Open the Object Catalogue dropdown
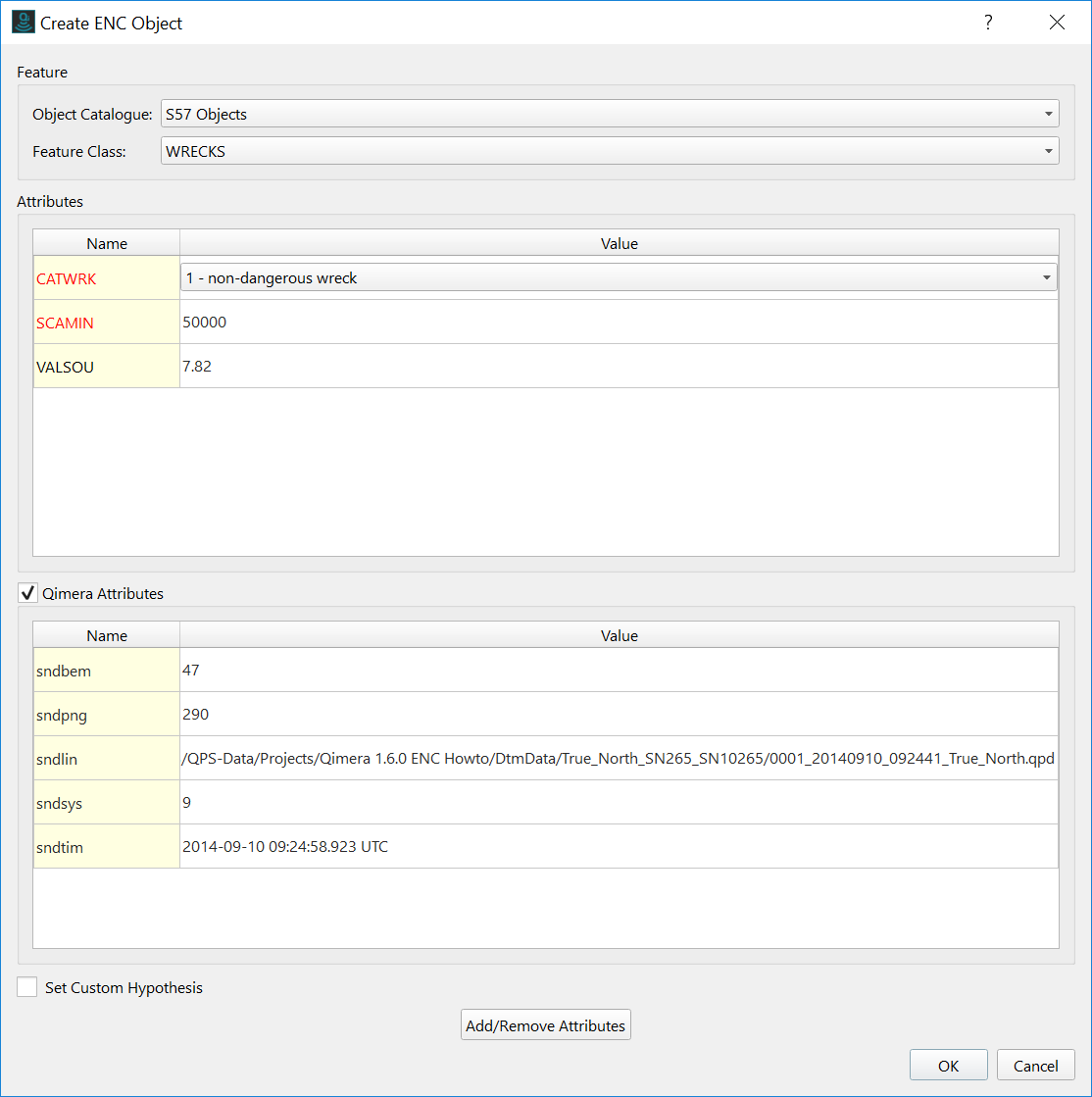1092x1097 pixels. (x=610, y=115)
